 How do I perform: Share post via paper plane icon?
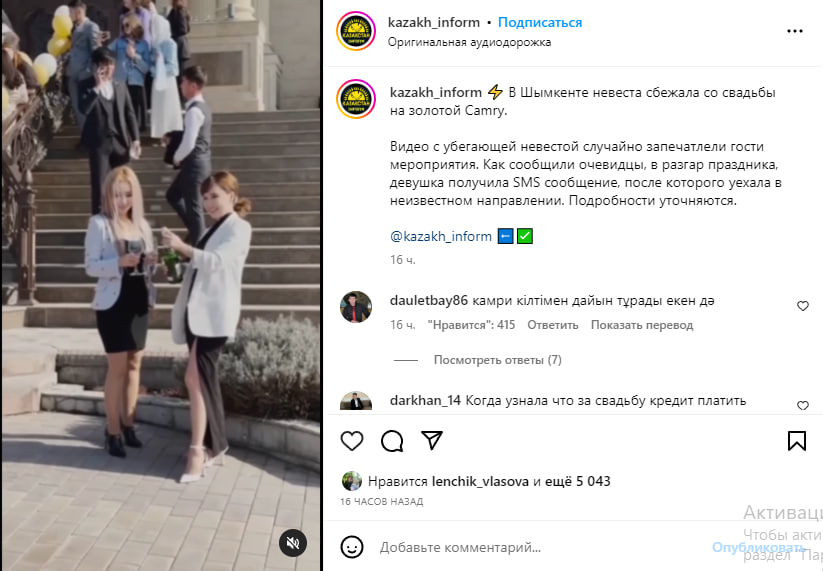click(432, 440)
